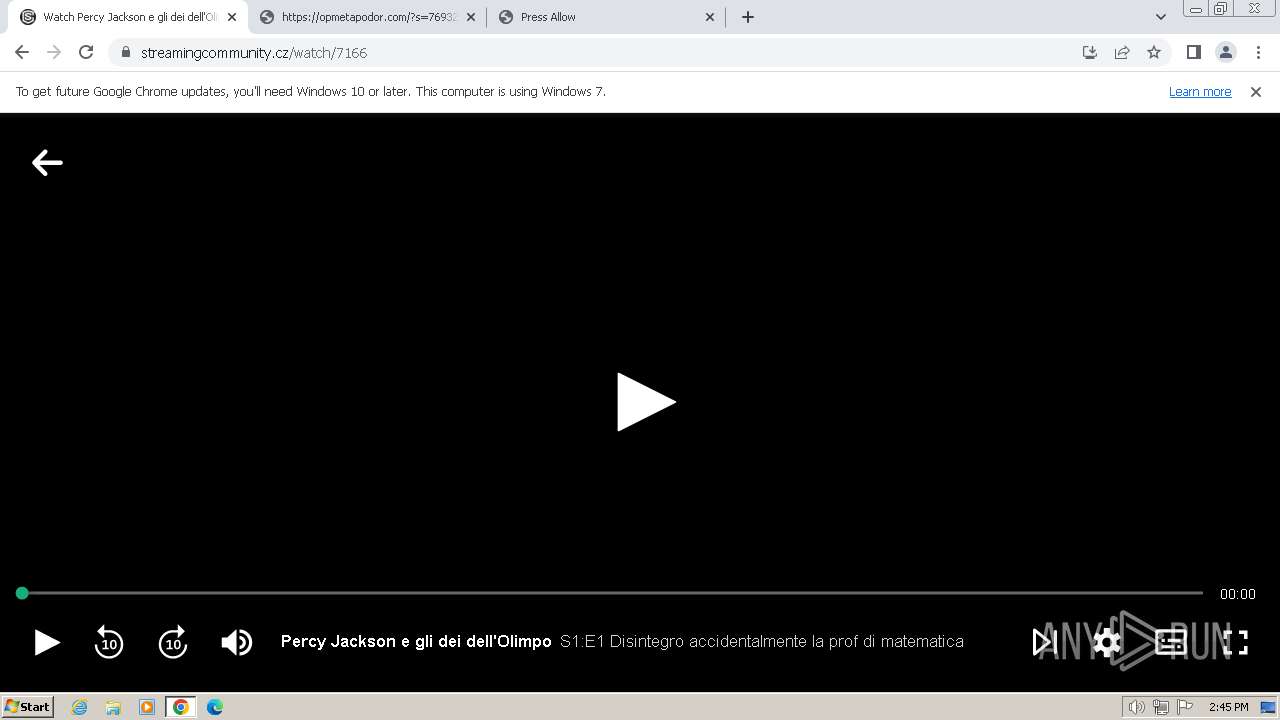The image size is (1280, 720).
Task: Click the green playhead on progress bar
Action: point(22,593)
